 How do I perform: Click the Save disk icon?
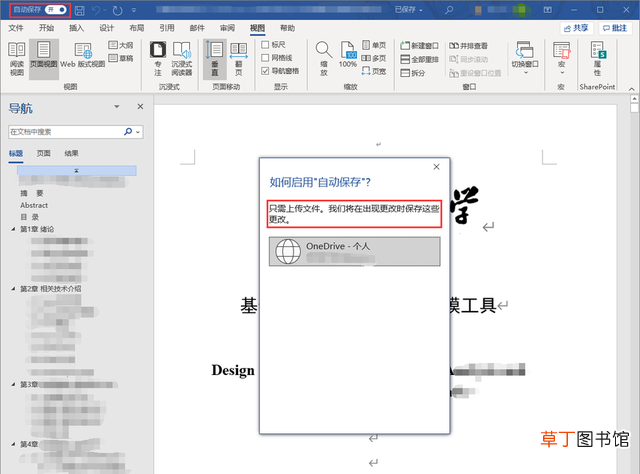click(80, 10)
